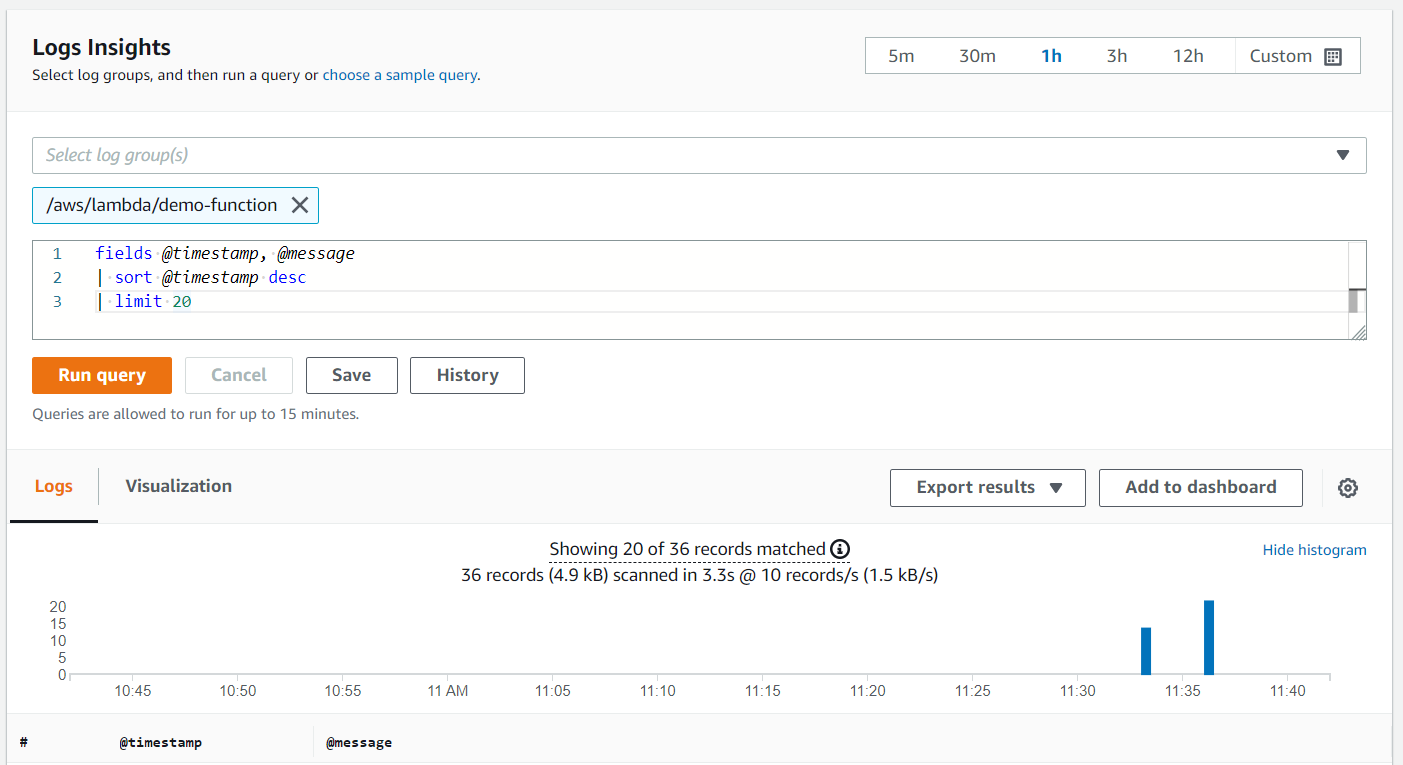The width and height of the screenshot is (1403, 765).
Task: Choose the 12h time range
Action: pos(1188,56)
